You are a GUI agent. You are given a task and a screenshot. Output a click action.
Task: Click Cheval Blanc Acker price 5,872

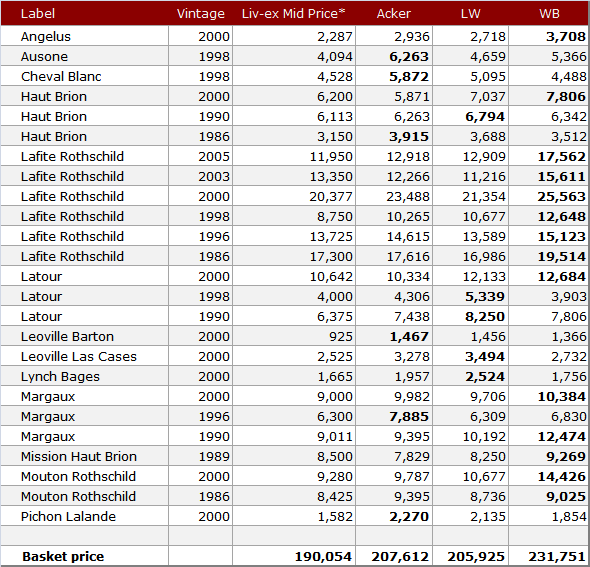click(409, 76)
